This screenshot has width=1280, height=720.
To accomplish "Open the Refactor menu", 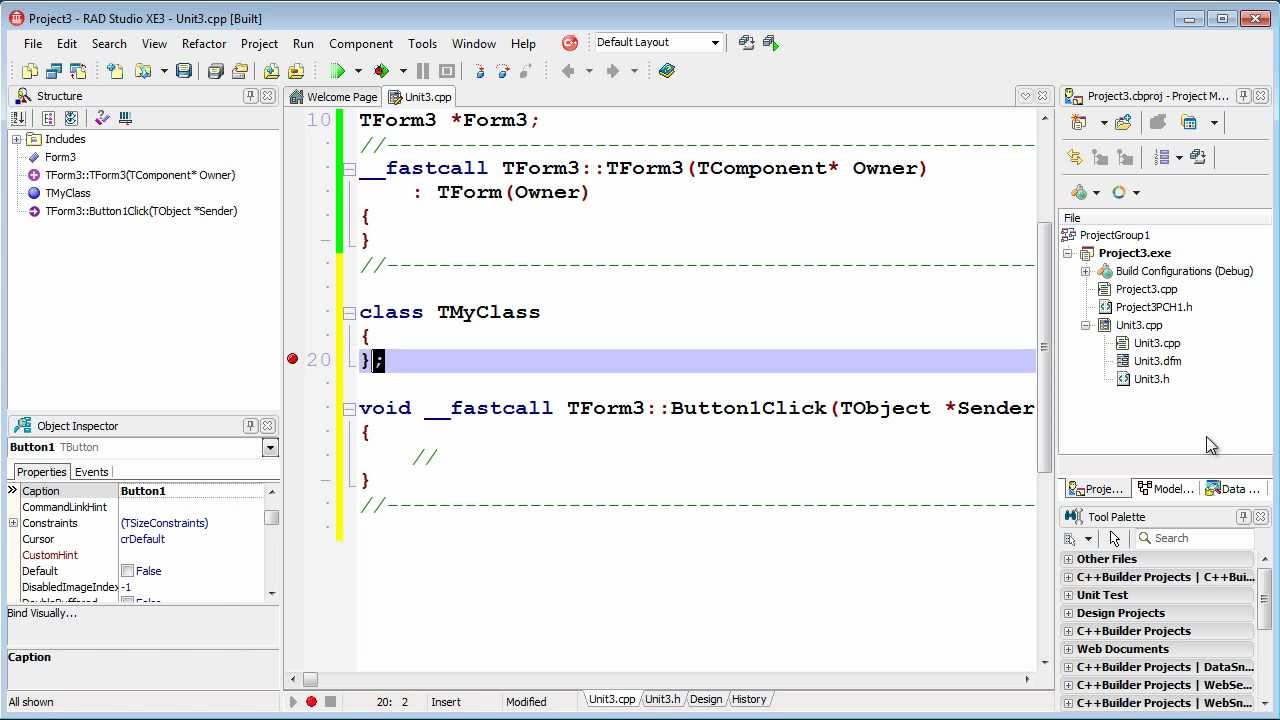I will pos(204,43).
